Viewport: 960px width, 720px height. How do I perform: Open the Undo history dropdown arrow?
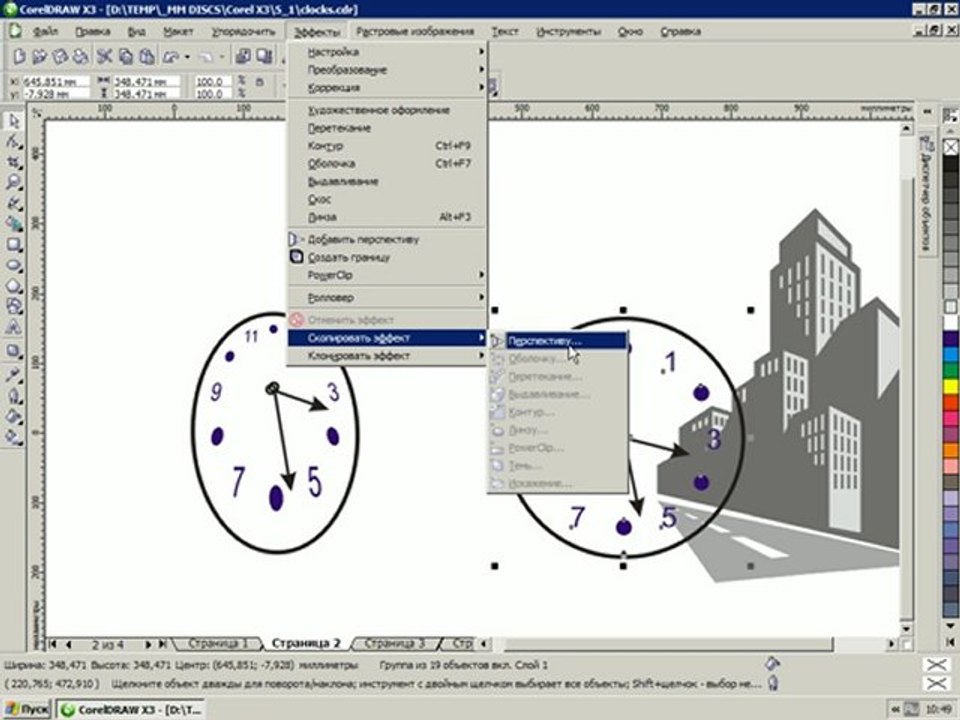(187, 58)
